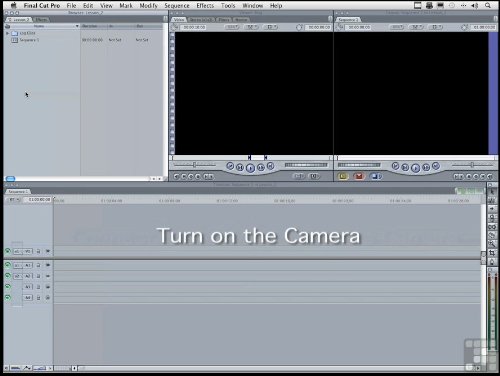Open the File menu
This screenshot has width=500, height=376.
coord(71,5)
